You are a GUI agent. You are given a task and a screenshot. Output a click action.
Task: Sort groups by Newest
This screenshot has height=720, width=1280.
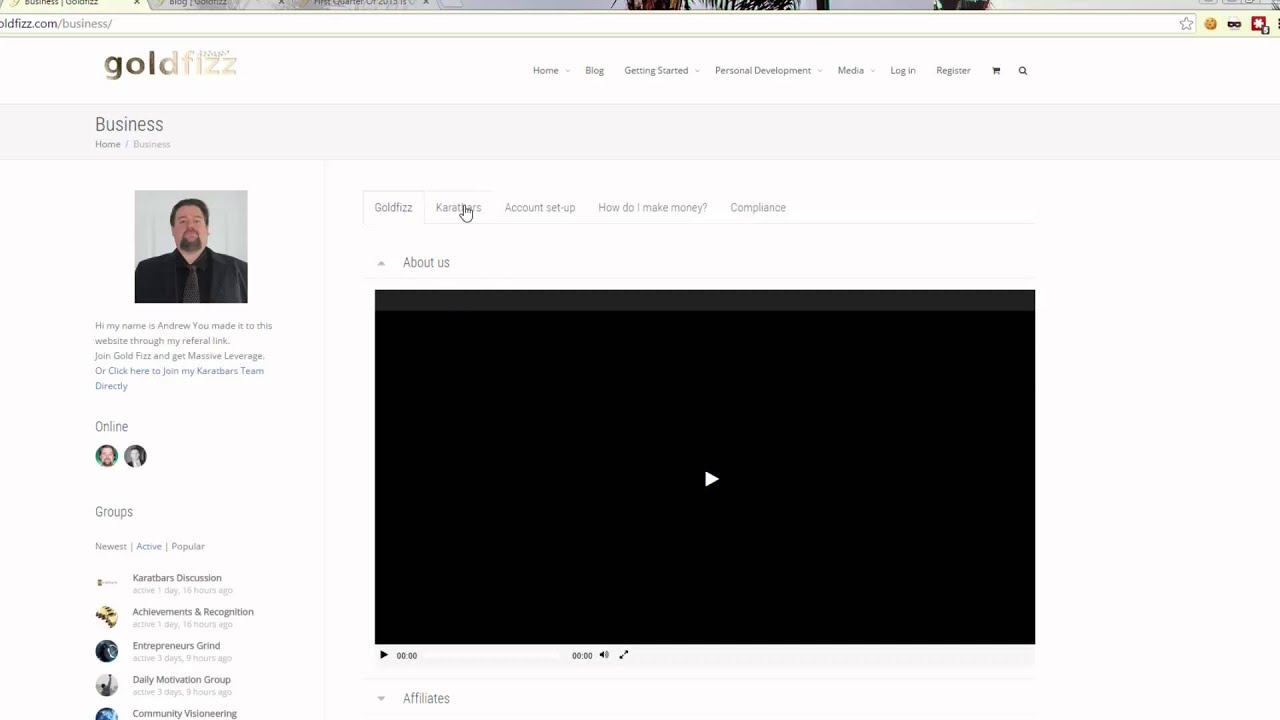tap(111, 547)
